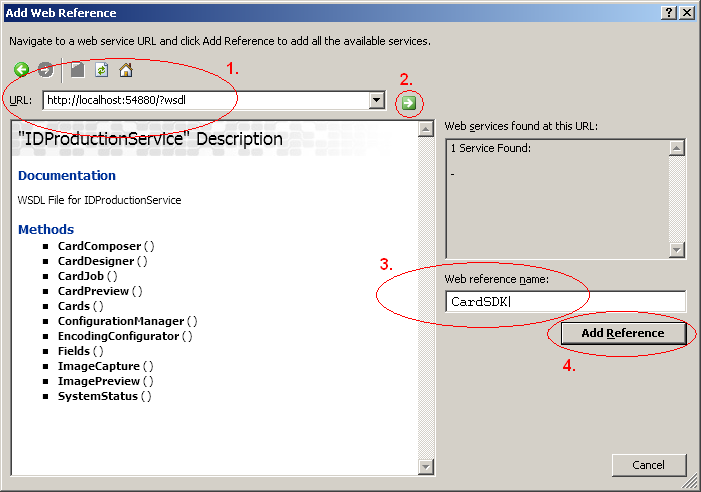Click the Forward navigation arrow
Image resolution: width=701 pixels, height=492 pixels.
[46, 70]
